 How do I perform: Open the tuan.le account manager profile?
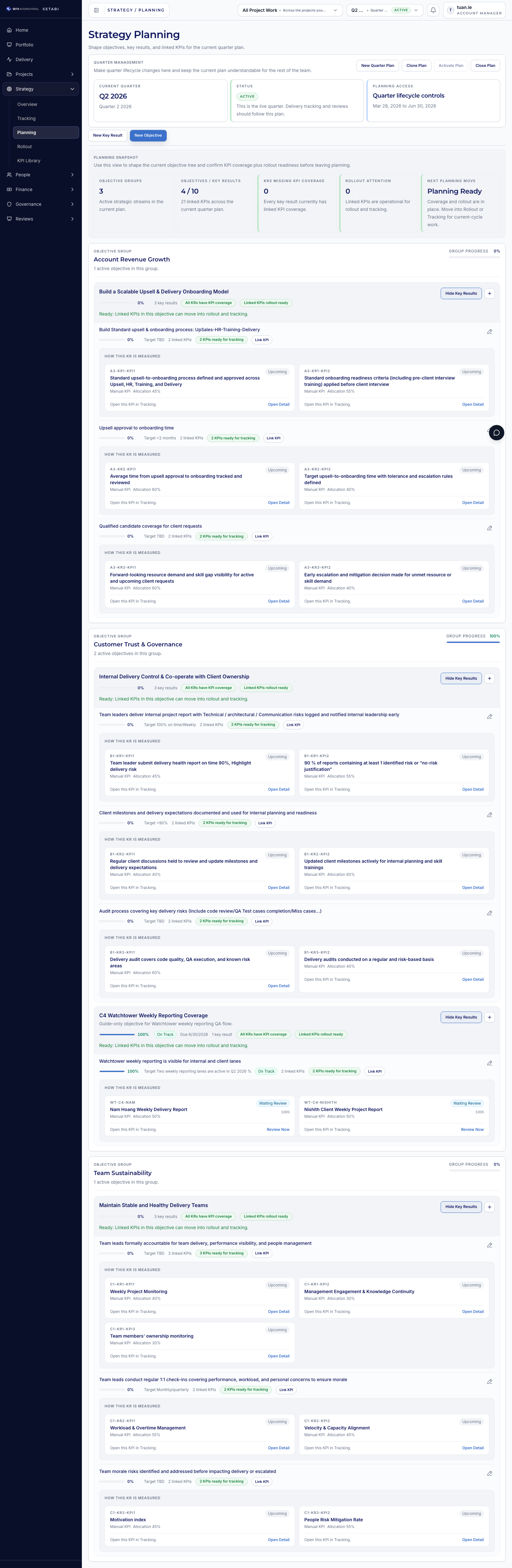pyautogui.click(x=474, y=10)
